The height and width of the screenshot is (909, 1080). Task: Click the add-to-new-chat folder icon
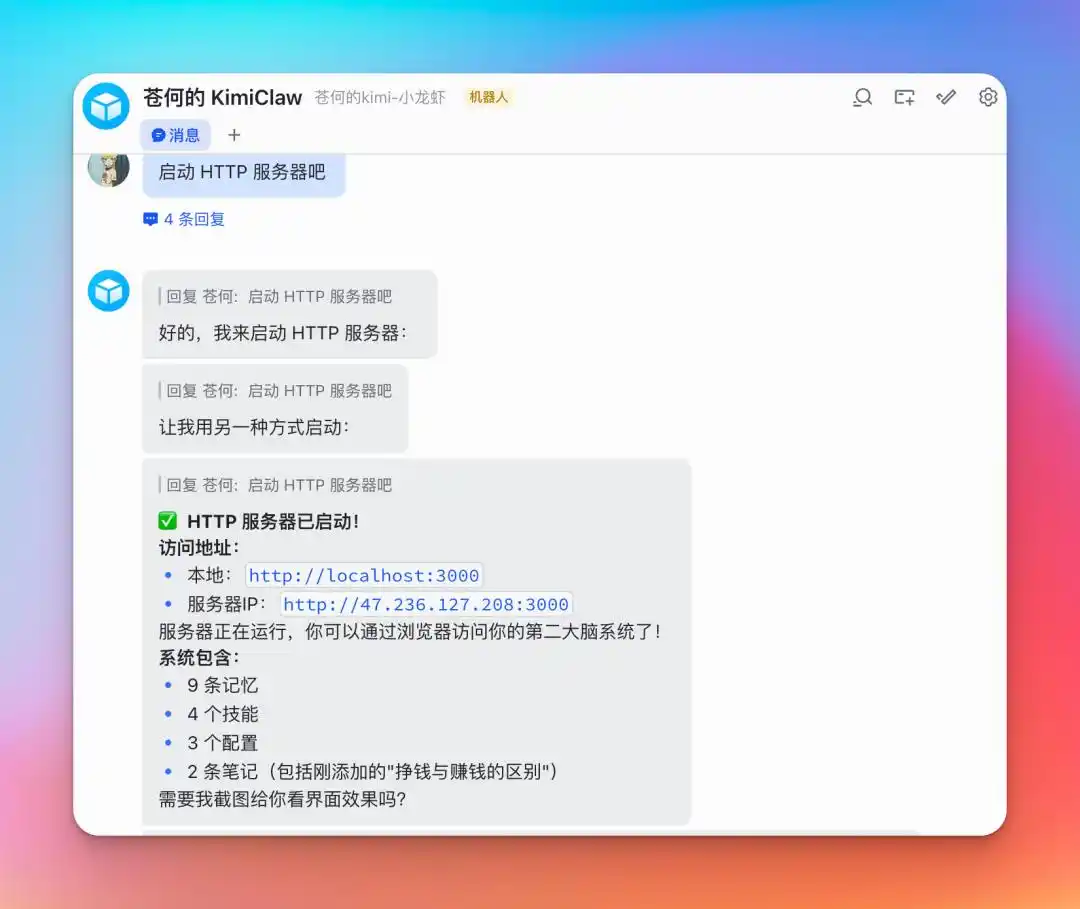point(904,97)
